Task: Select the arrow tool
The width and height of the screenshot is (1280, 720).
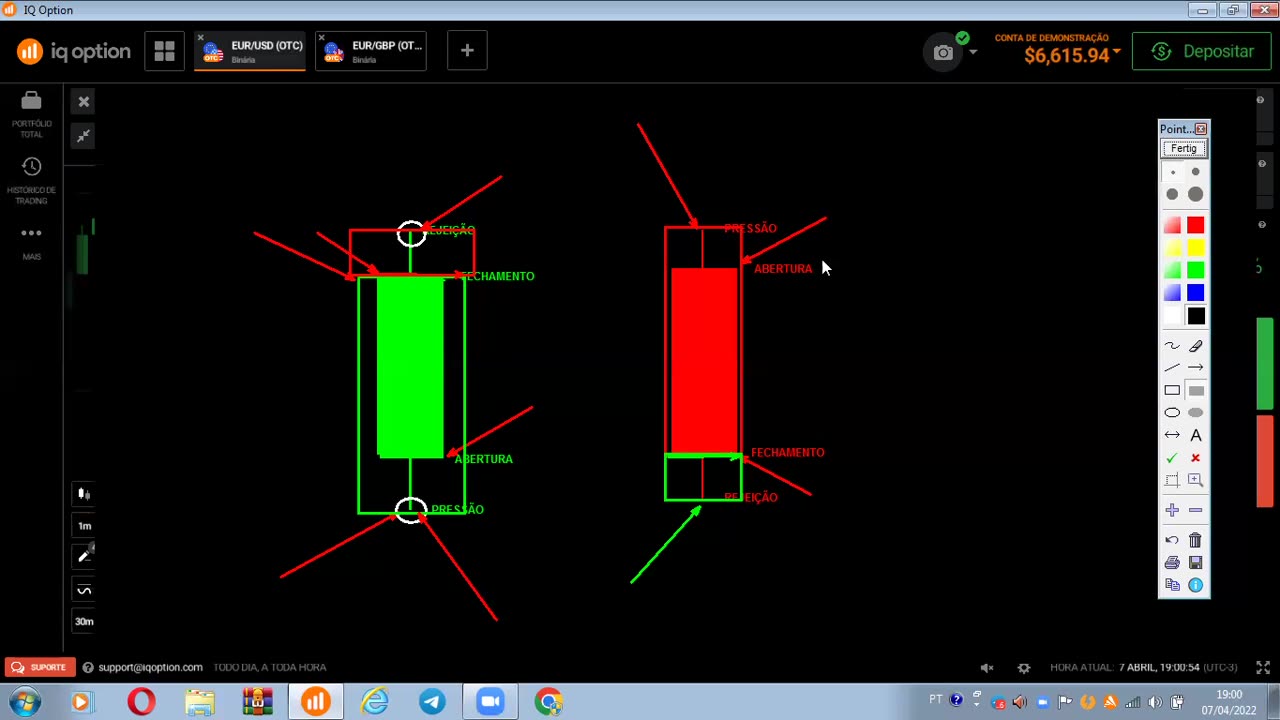Action: [x=1196, y=368]
